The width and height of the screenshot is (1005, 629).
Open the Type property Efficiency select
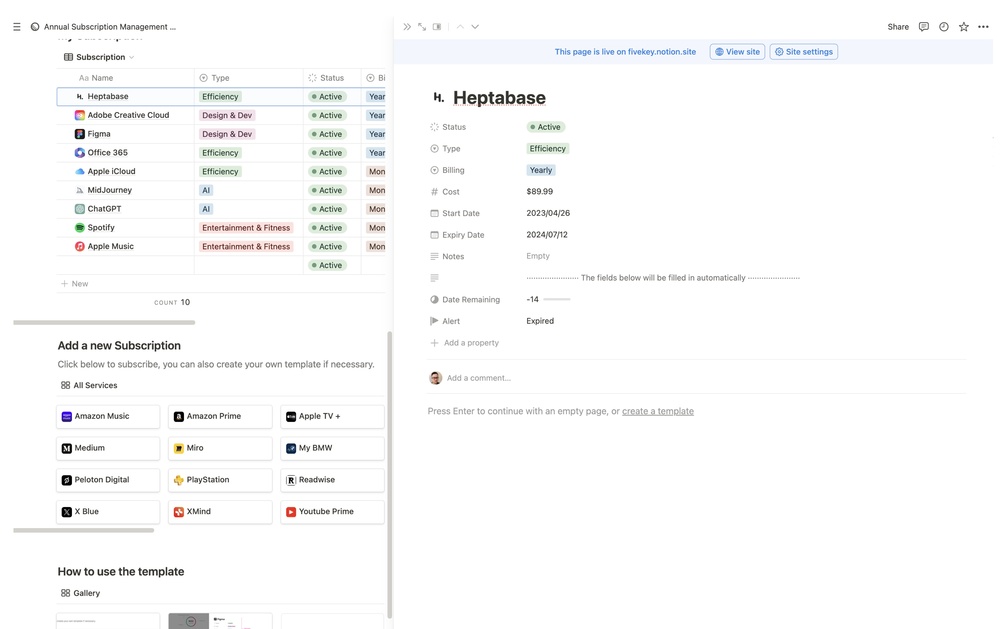pos(547,149)
